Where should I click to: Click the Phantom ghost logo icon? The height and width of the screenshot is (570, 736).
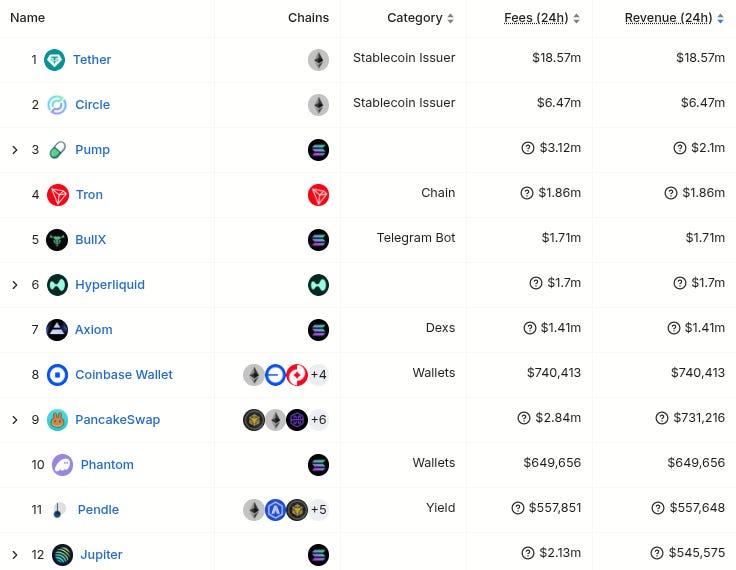(x=62, y=465)
